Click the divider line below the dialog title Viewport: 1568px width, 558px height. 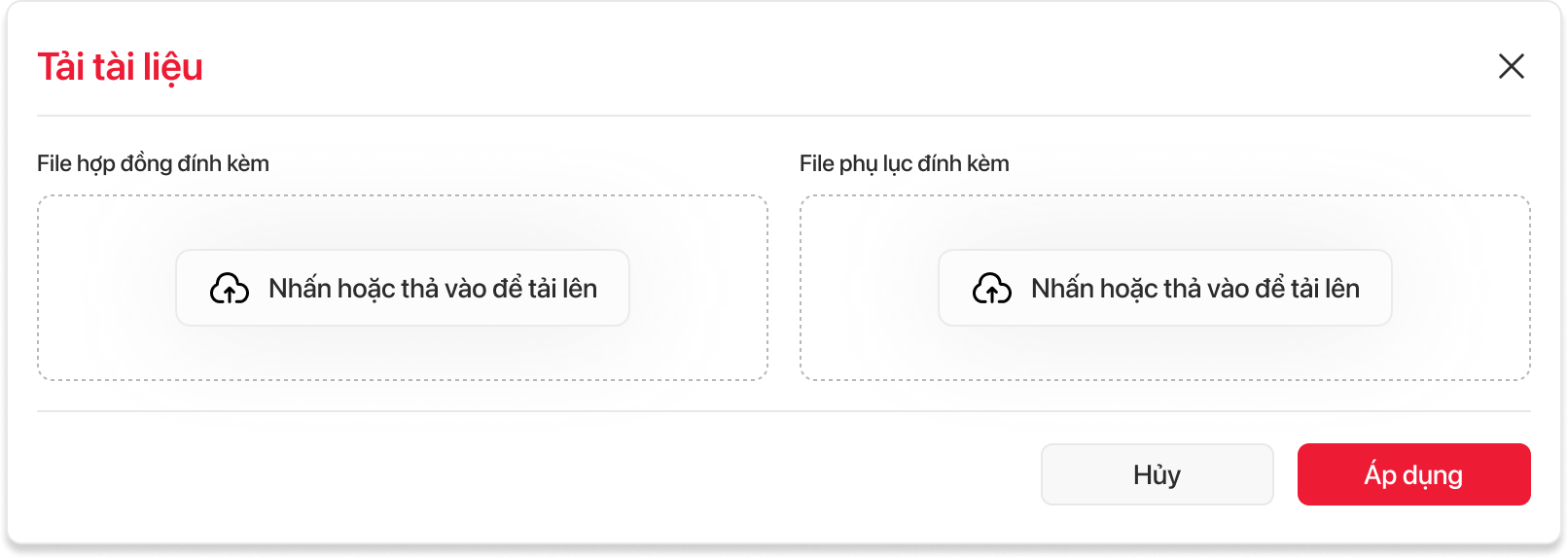click(x=783, y=116)
